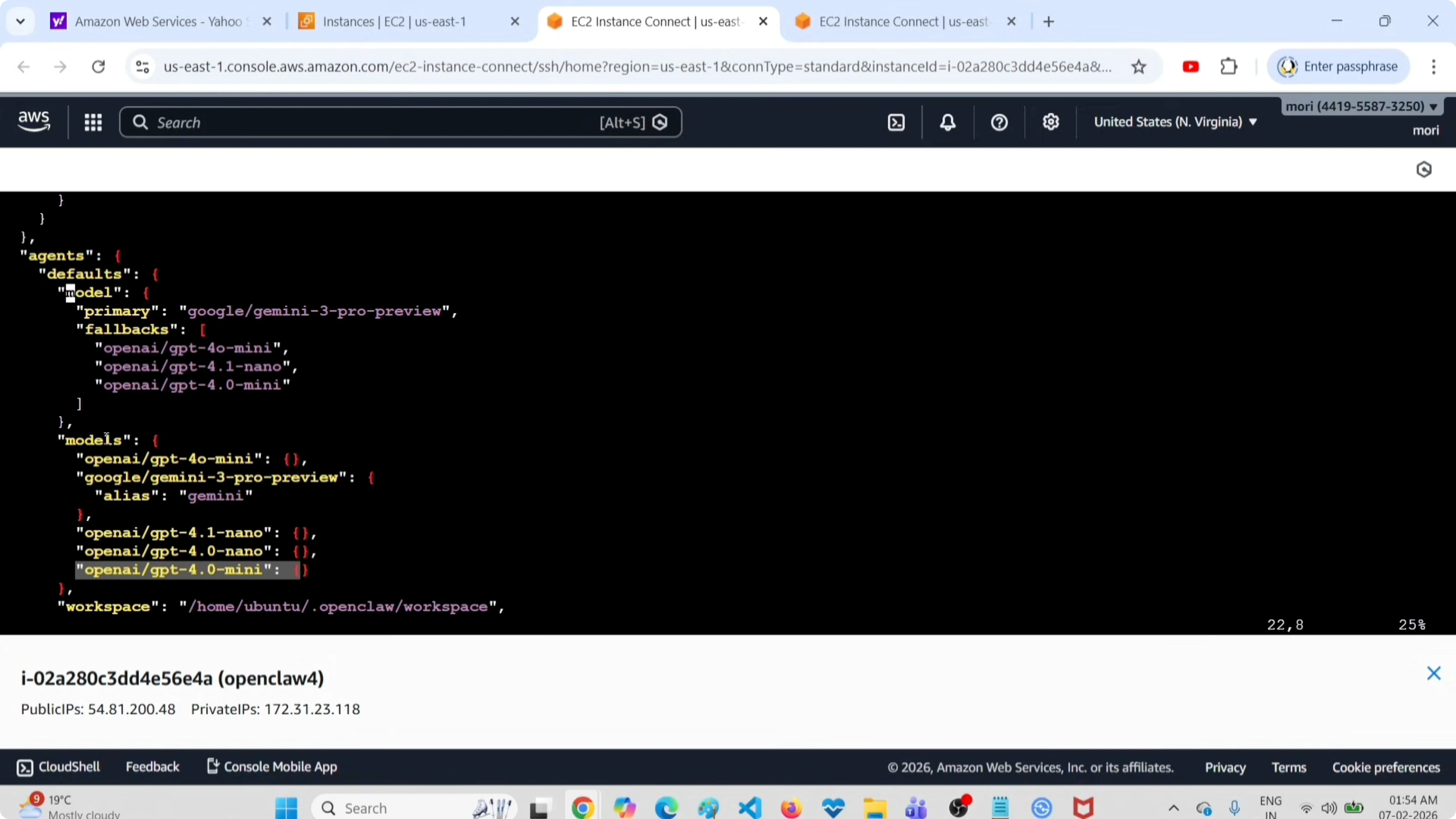The width and height of the screenshot is (1456, 819).
Task: Click the AWS logo home icon
Action: pos(34,121)
